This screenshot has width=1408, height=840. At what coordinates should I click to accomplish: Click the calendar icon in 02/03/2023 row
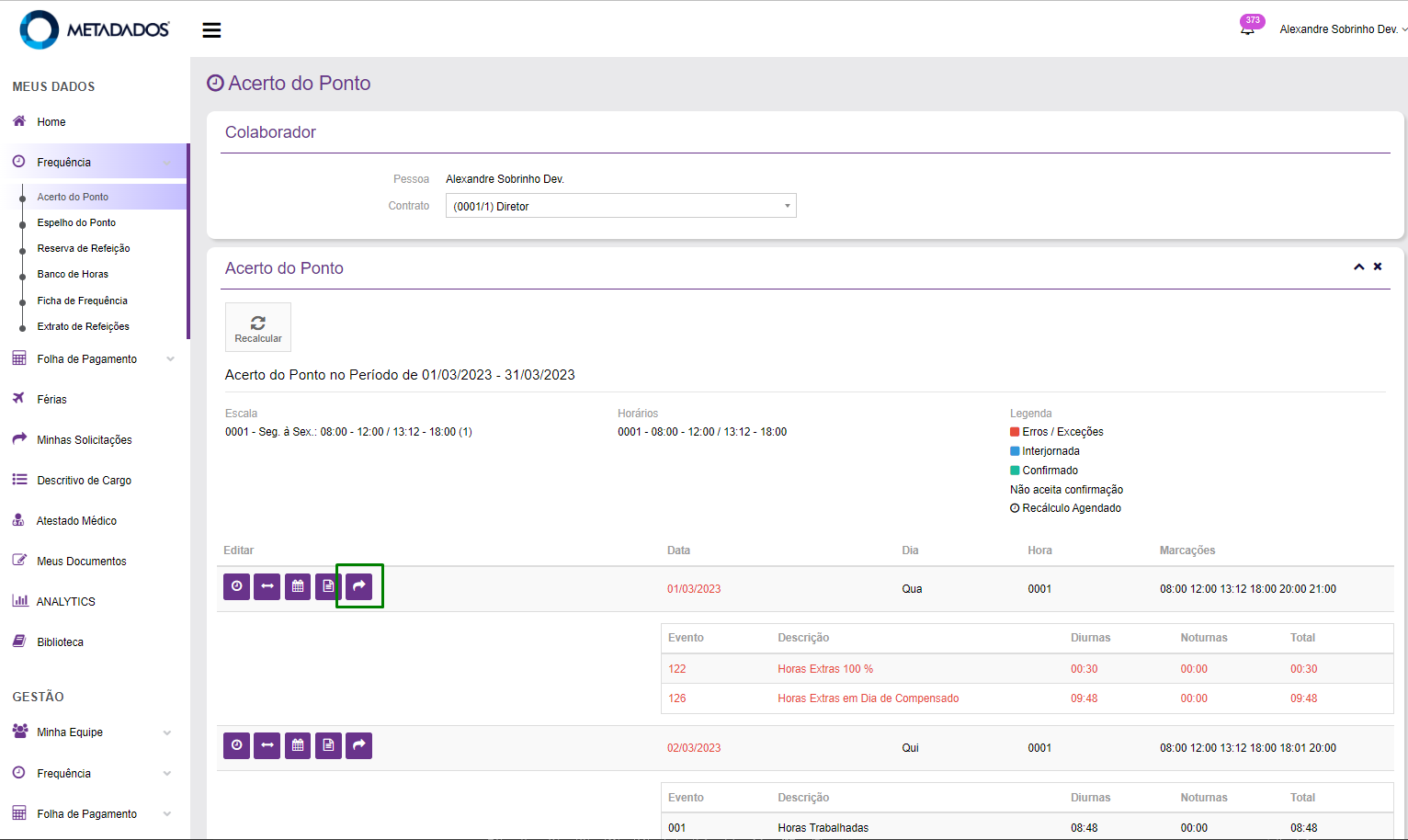click(x=298, y=745)
